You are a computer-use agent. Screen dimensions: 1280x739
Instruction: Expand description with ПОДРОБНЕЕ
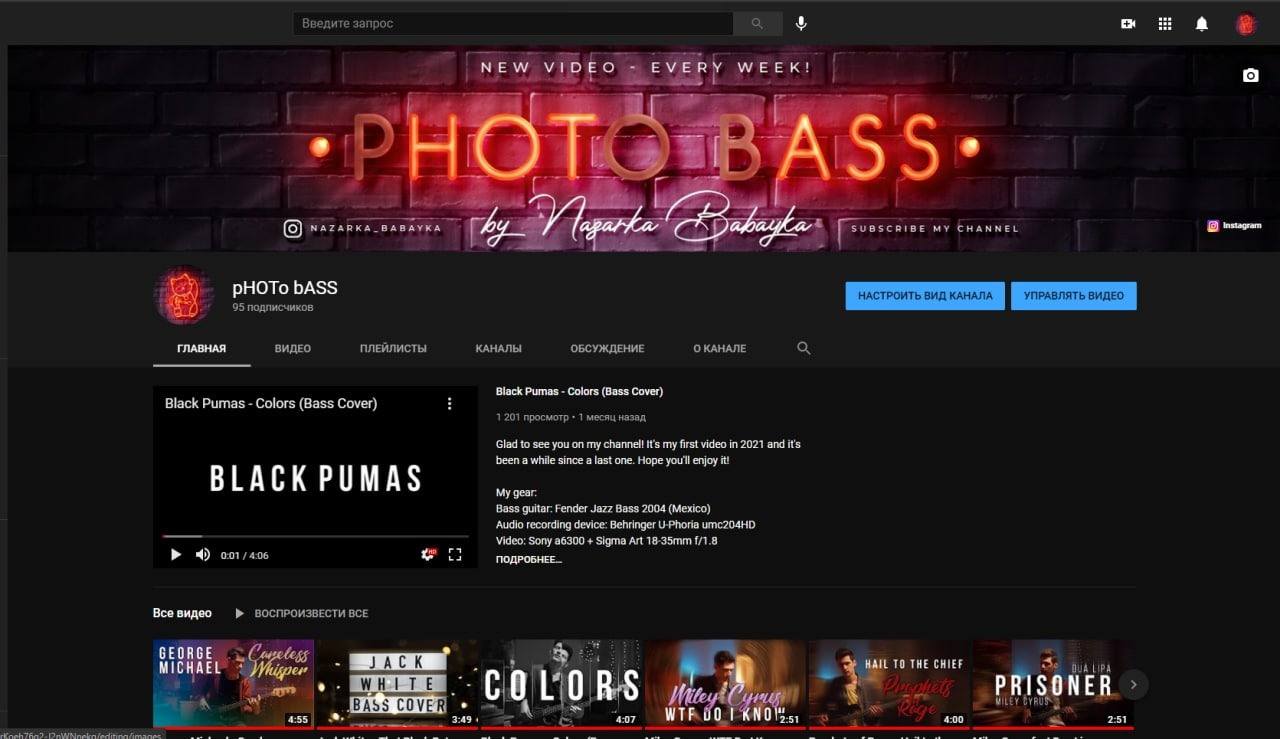528,559
